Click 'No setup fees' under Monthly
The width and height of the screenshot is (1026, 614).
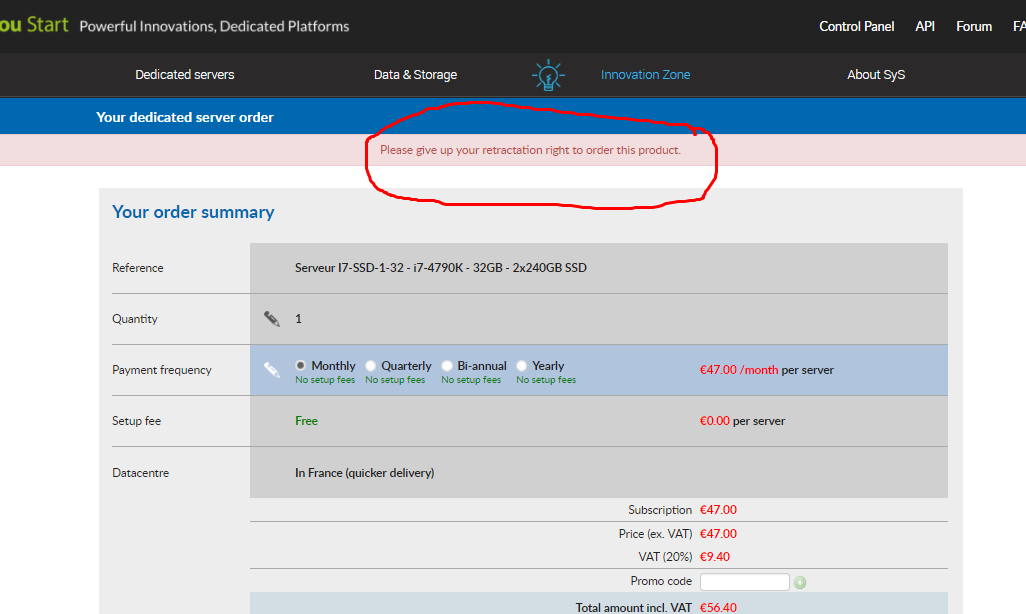pos(325,380)
